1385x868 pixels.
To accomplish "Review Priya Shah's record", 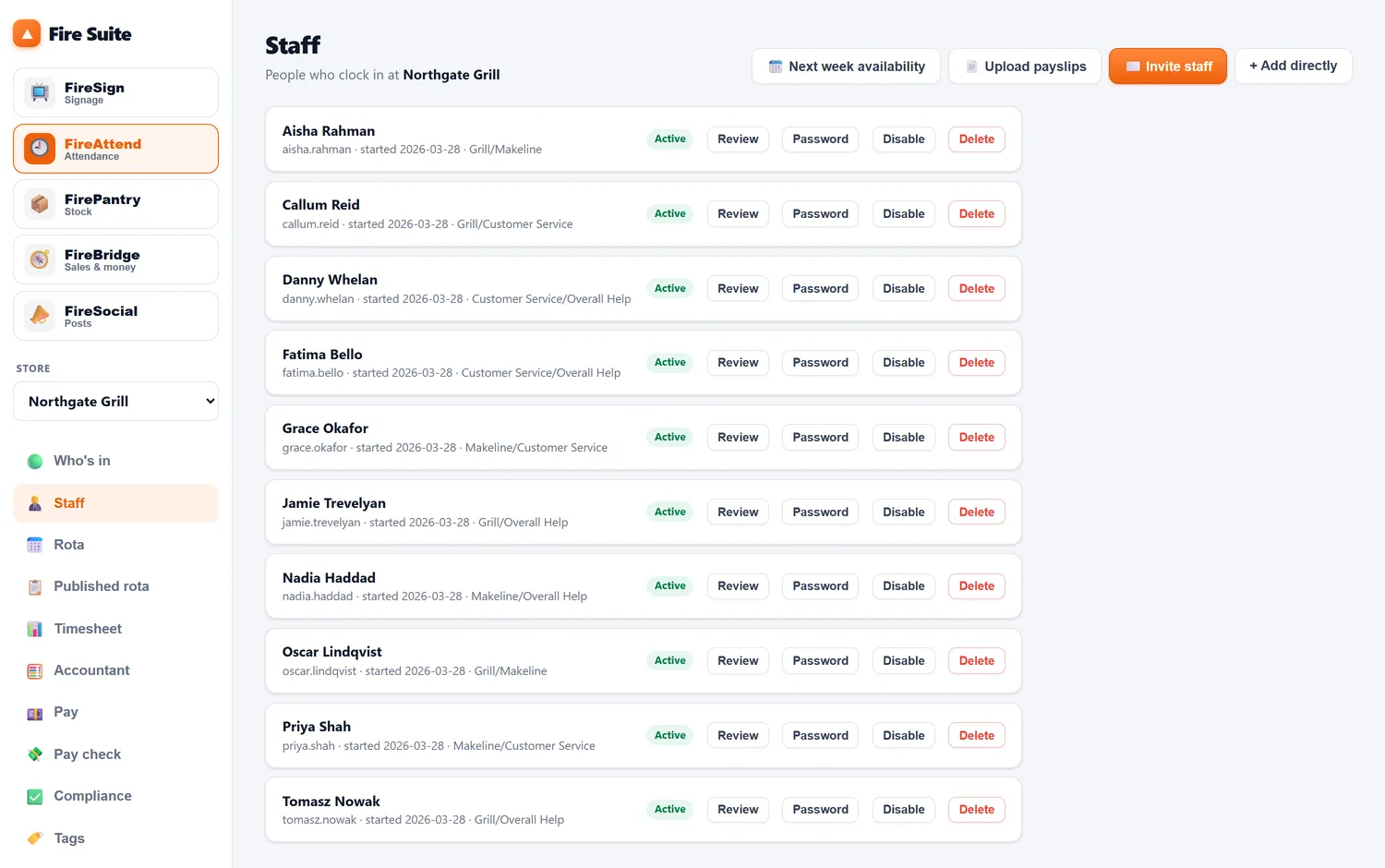I will tap(738, 736).
